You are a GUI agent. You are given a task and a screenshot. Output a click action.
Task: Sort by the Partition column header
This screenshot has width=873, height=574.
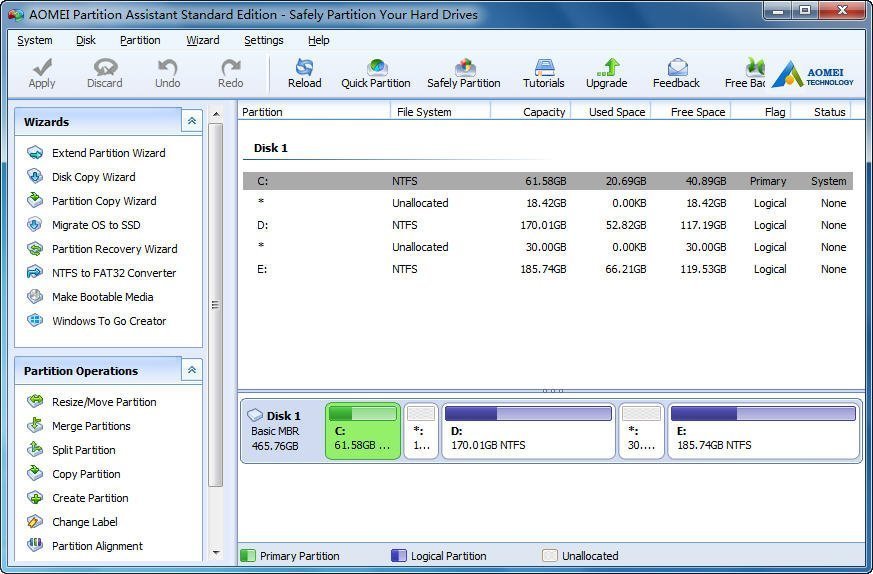click(x=315, y=112)
